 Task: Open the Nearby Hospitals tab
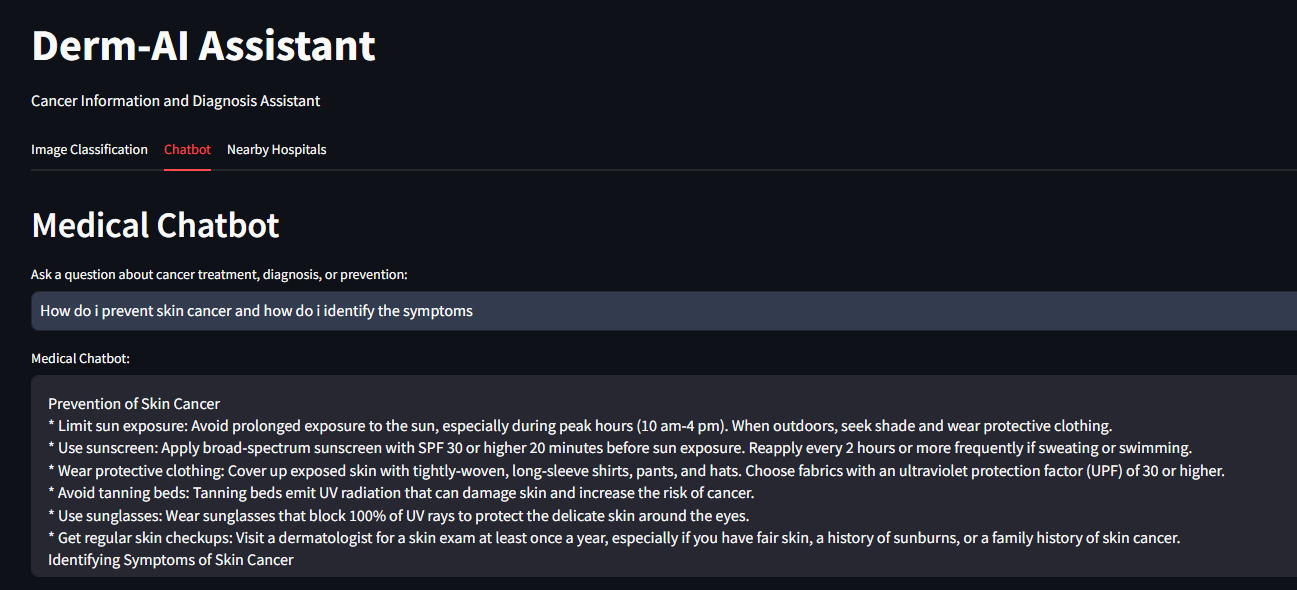click(x=276, y=150)
